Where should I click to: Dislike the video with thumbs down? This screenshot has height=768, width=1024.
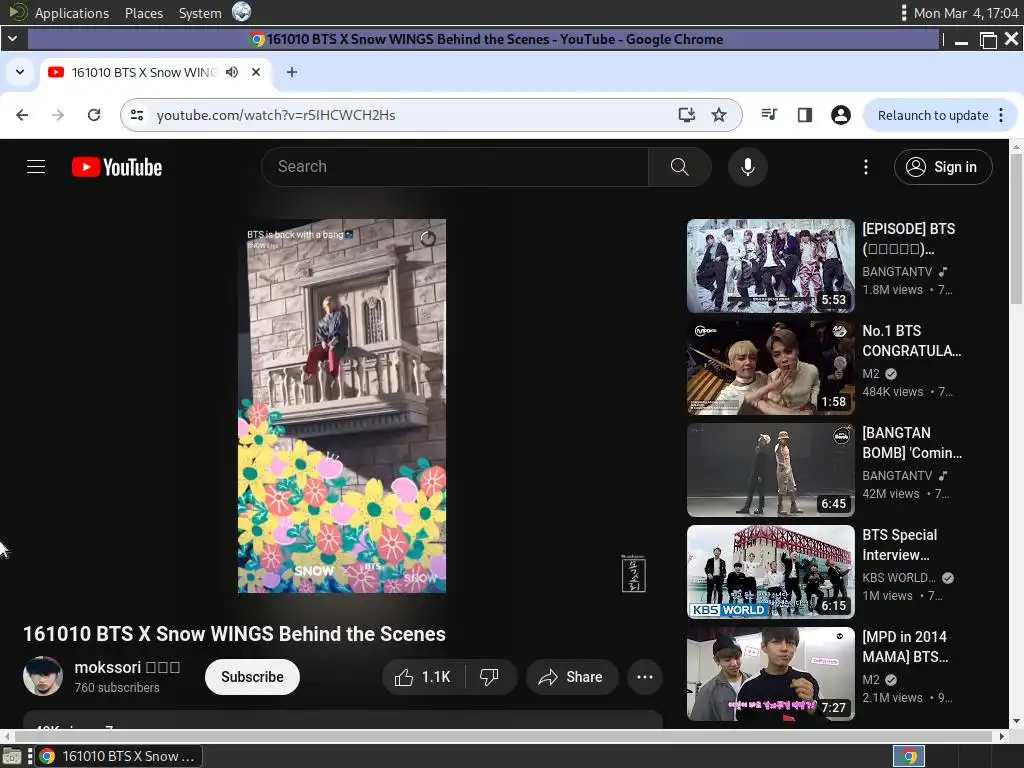489,677
